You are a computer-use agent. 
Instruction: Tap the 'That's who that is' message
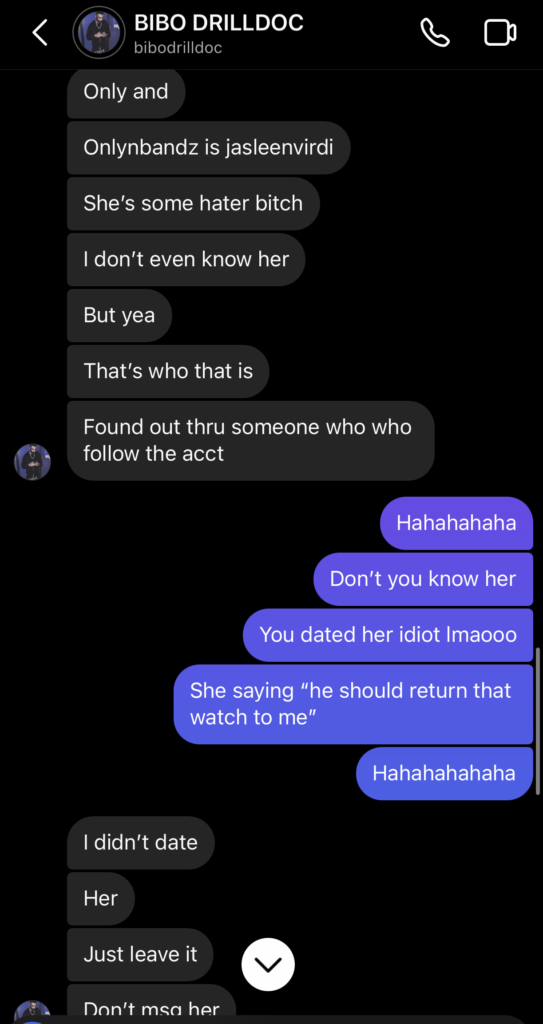168,371
